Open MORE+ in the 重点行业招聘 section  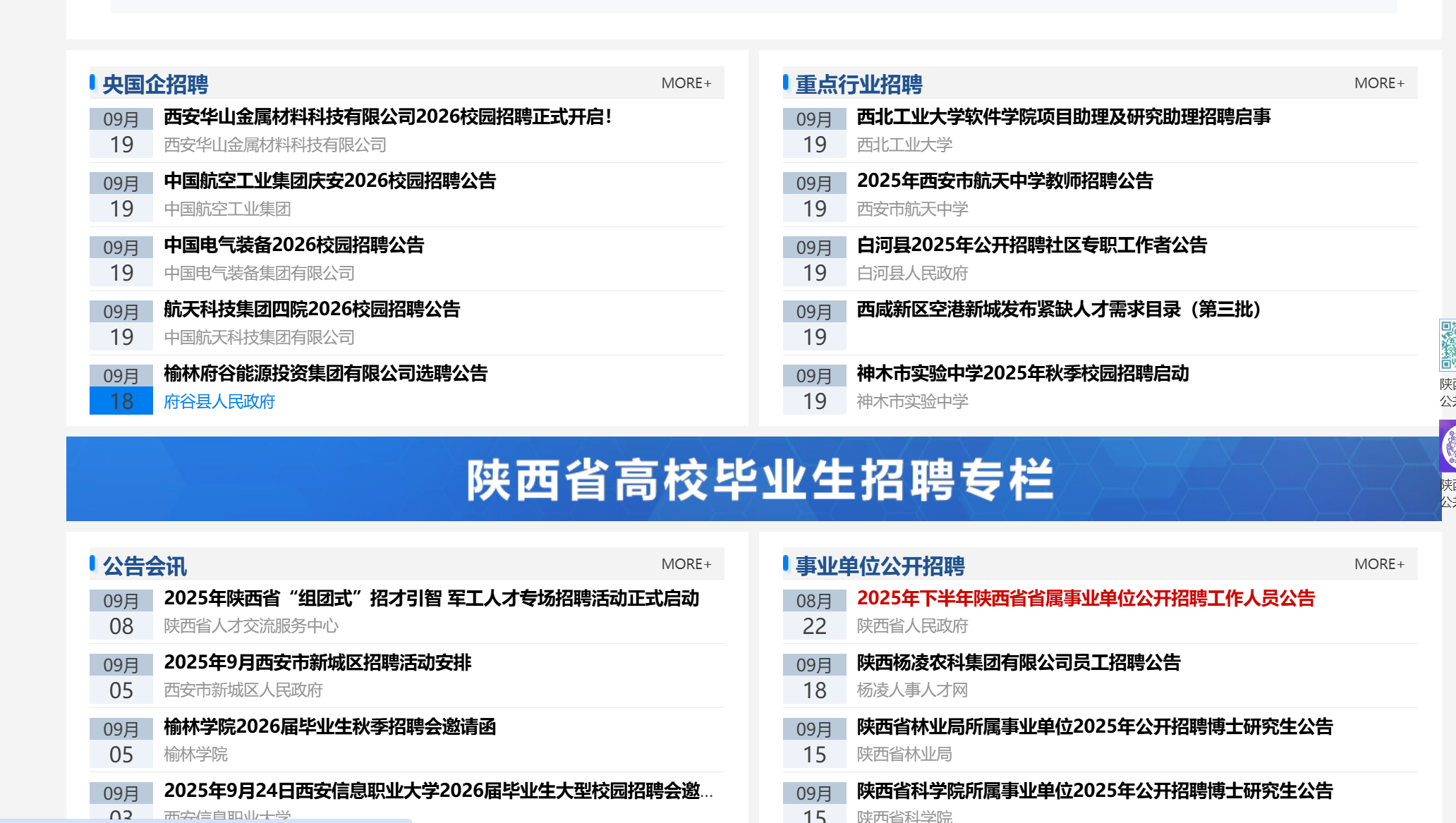click(x=1379, y=83)
